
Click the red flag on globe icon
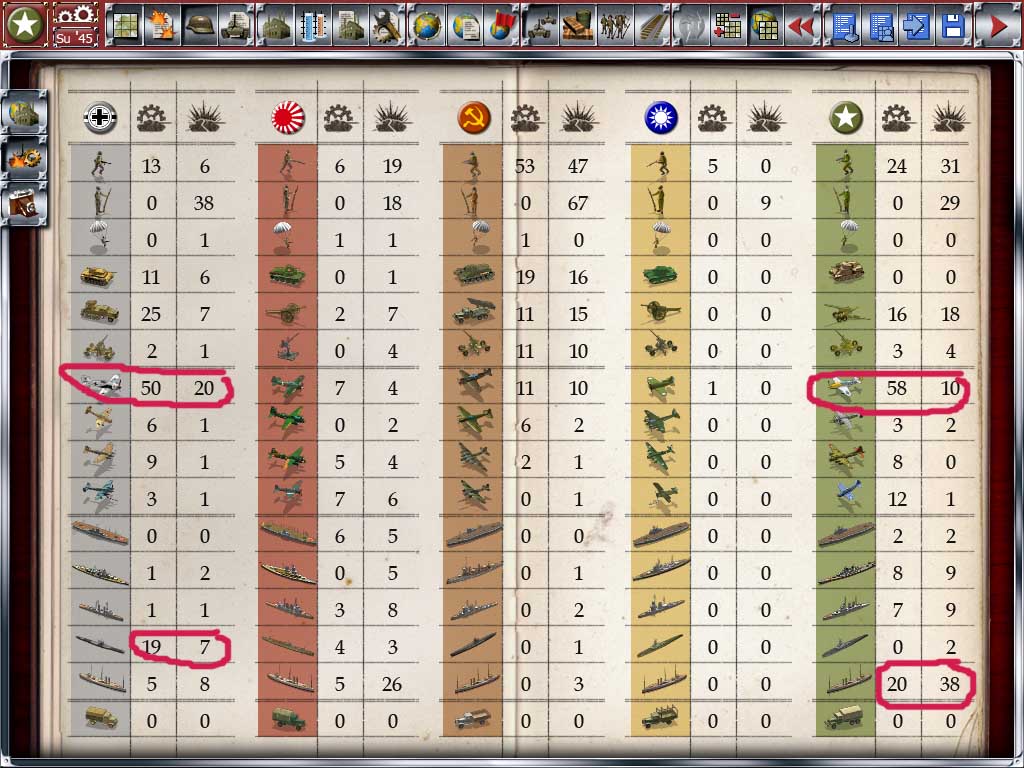point(504,26)
